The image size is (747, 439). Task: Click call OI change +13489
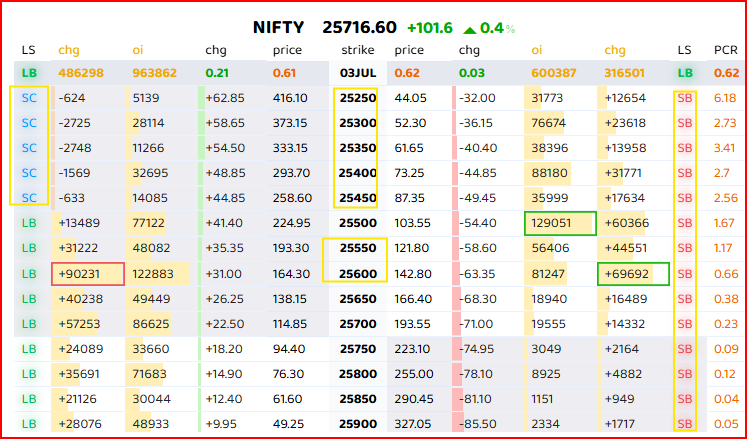point(80,223)
